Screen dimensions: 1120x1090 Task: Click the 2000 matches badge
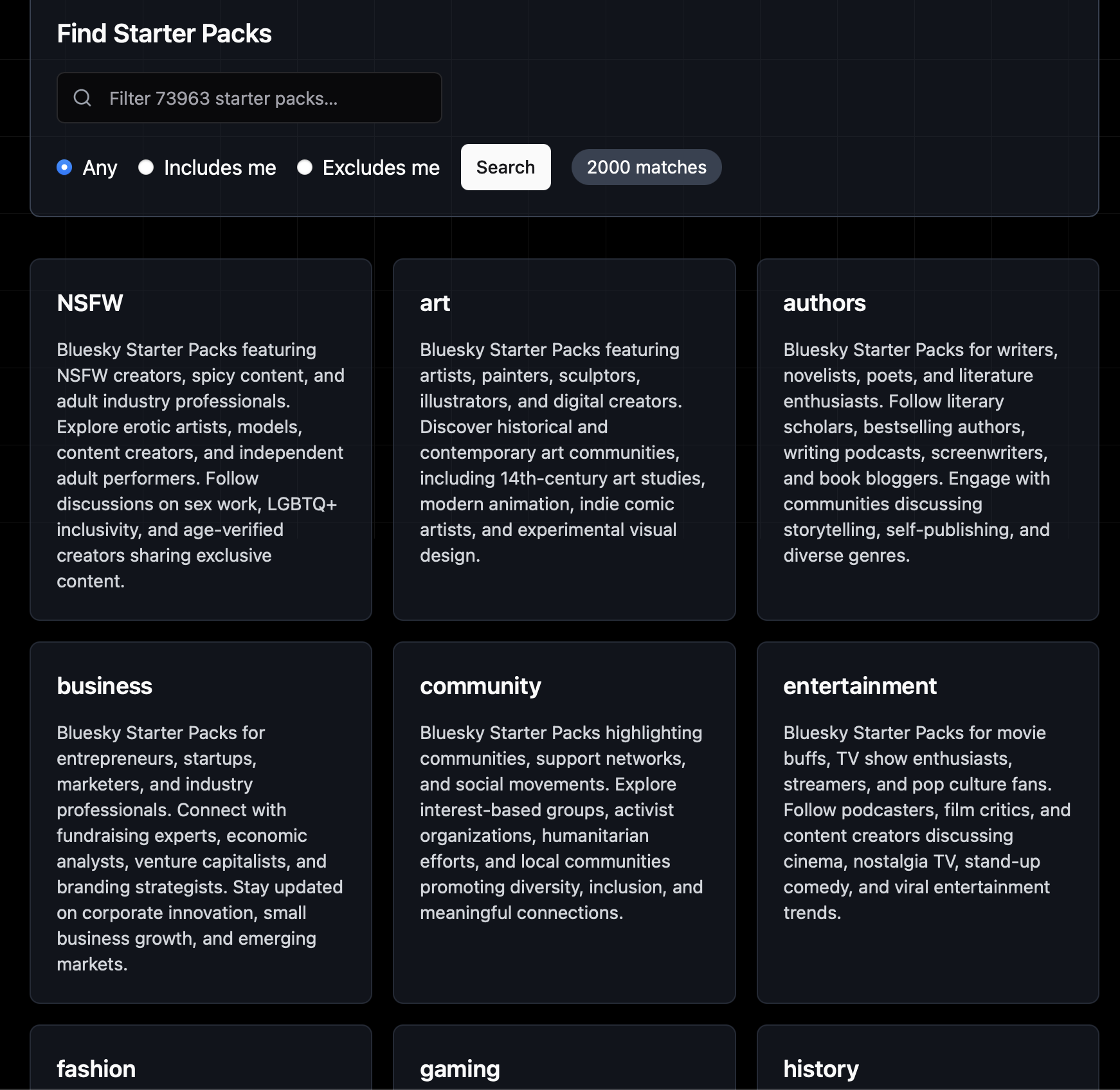(646, 167)
